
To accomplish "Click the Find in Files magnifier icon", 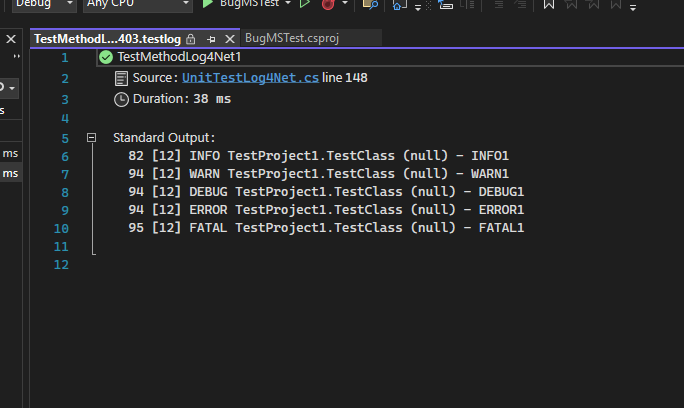I will pos(370,4).
